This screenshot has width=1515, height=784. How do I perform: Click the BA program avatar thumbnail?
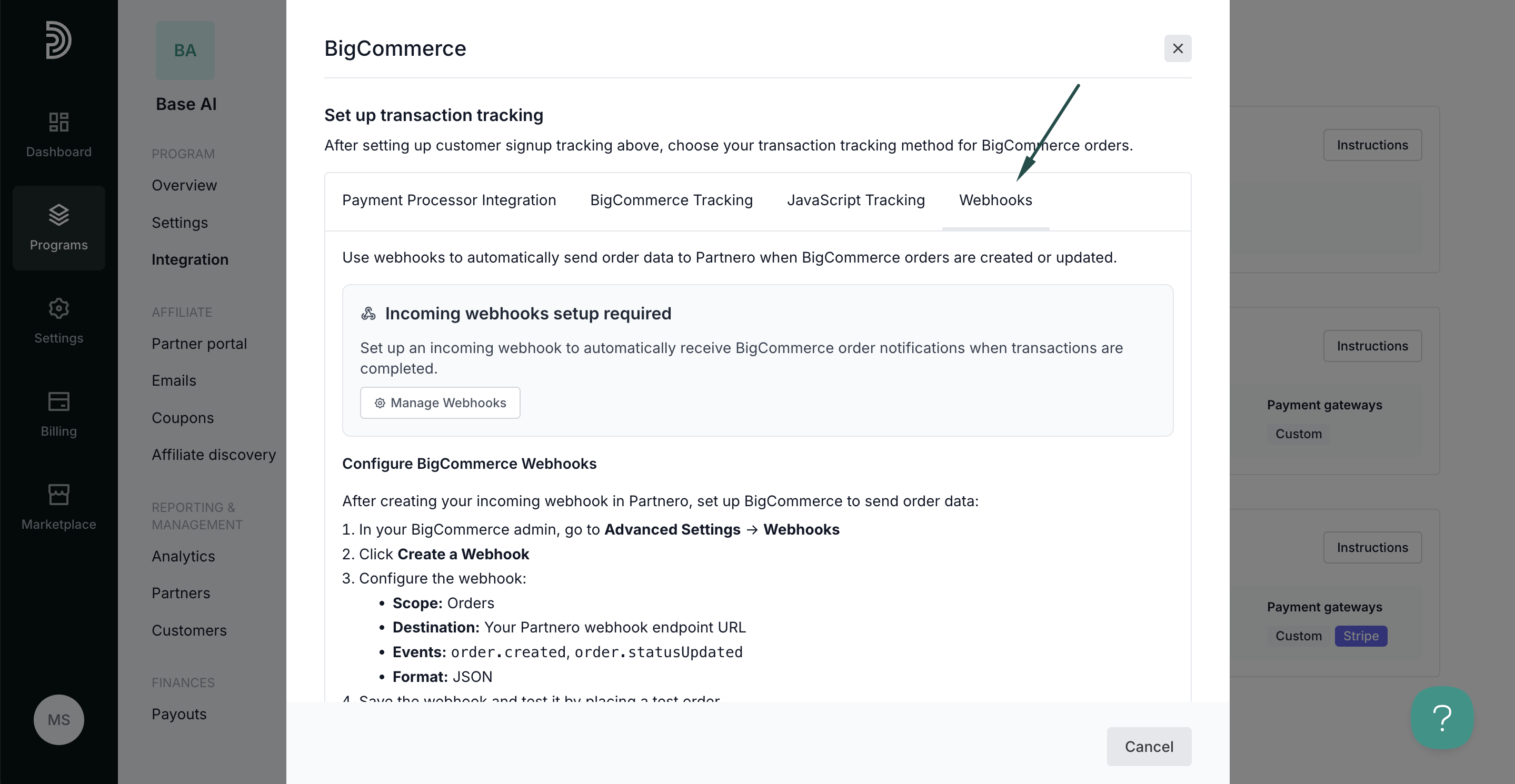pos(185,51)
